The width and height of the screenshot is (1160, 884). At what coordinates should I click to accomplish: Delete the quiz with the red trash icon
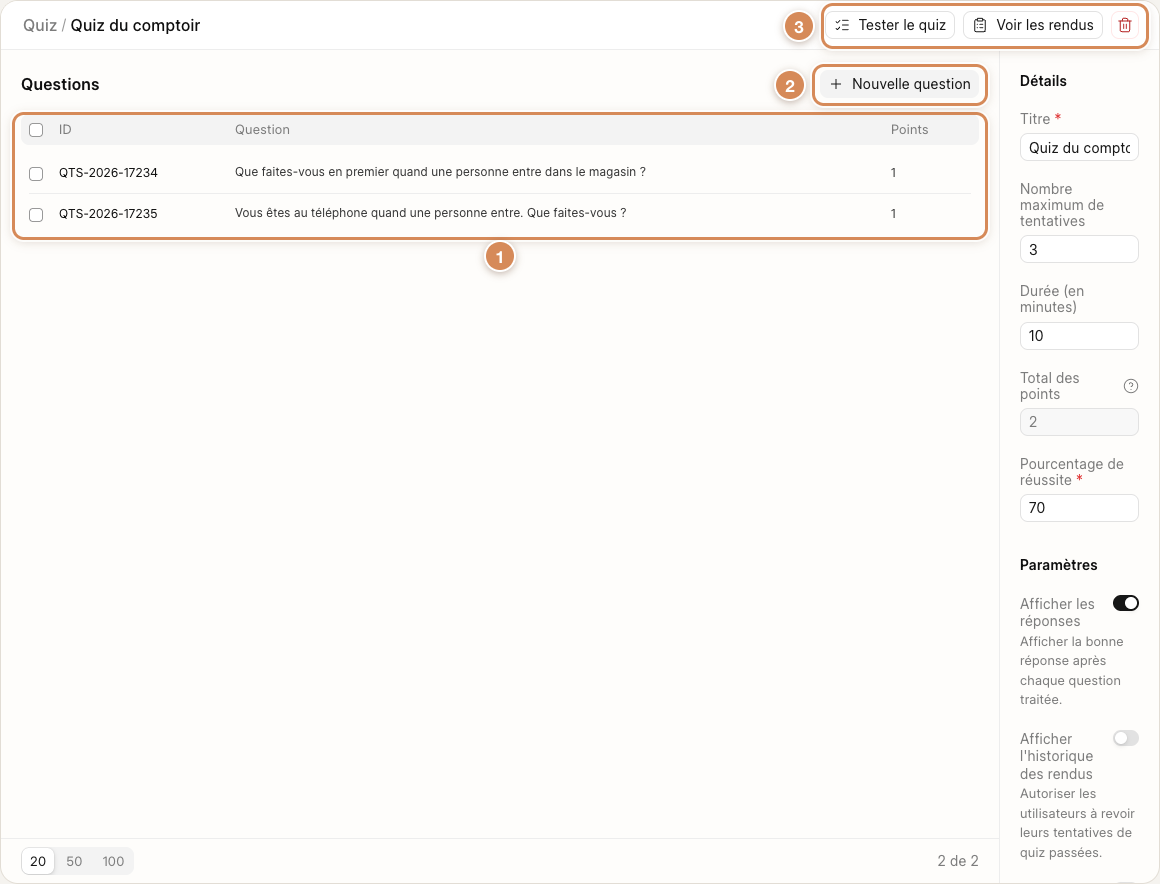1124,25
